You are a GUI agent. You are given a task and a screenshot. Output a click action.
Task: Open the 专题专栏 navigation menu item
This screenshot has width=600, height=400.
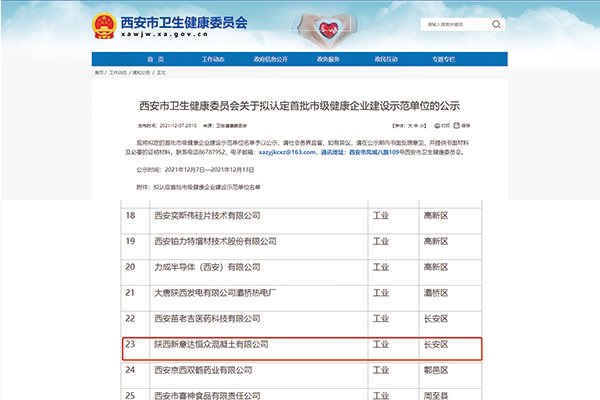[444, 59]
